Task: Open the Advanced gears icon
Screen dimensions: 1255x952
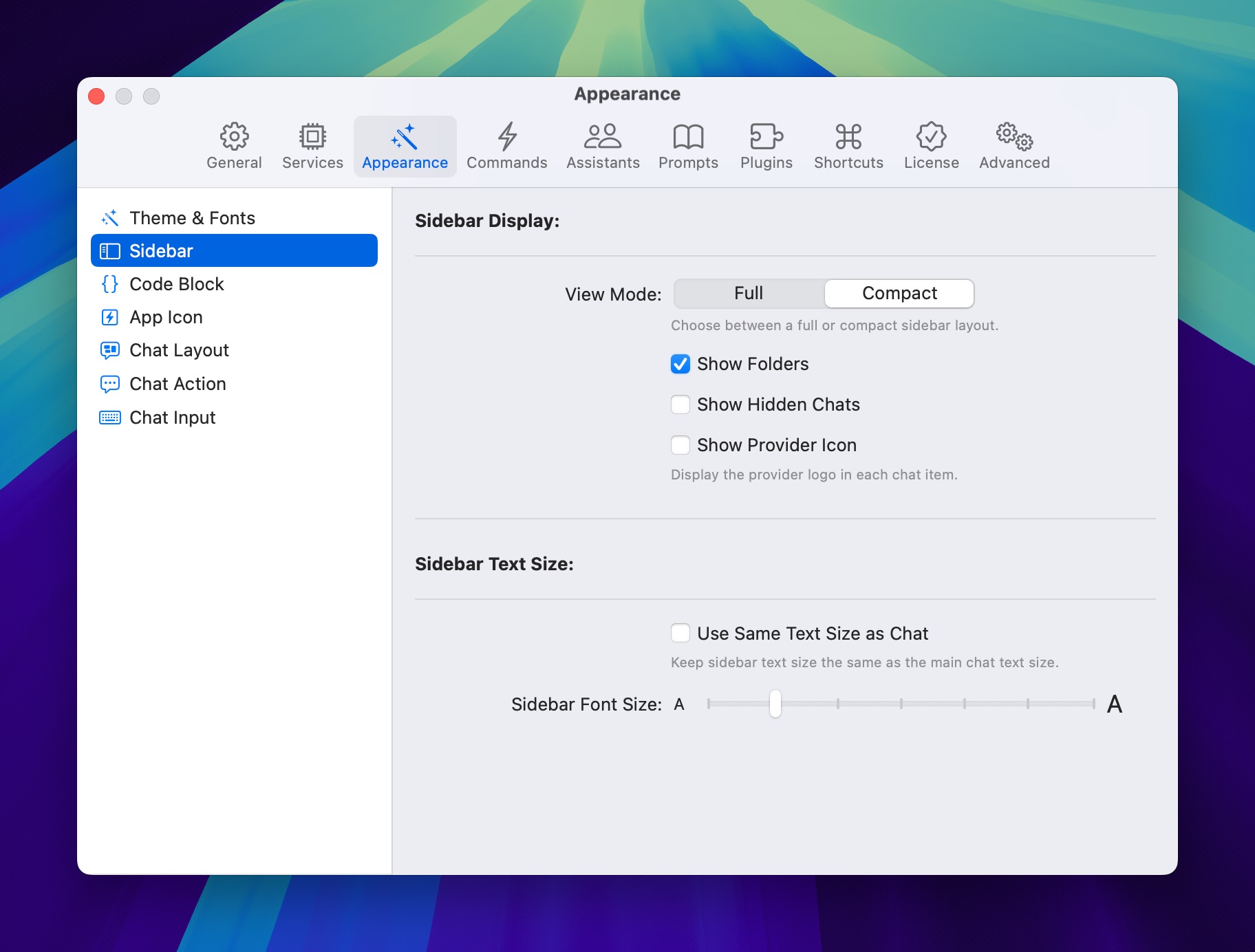Action: [x=1014, y=137]
